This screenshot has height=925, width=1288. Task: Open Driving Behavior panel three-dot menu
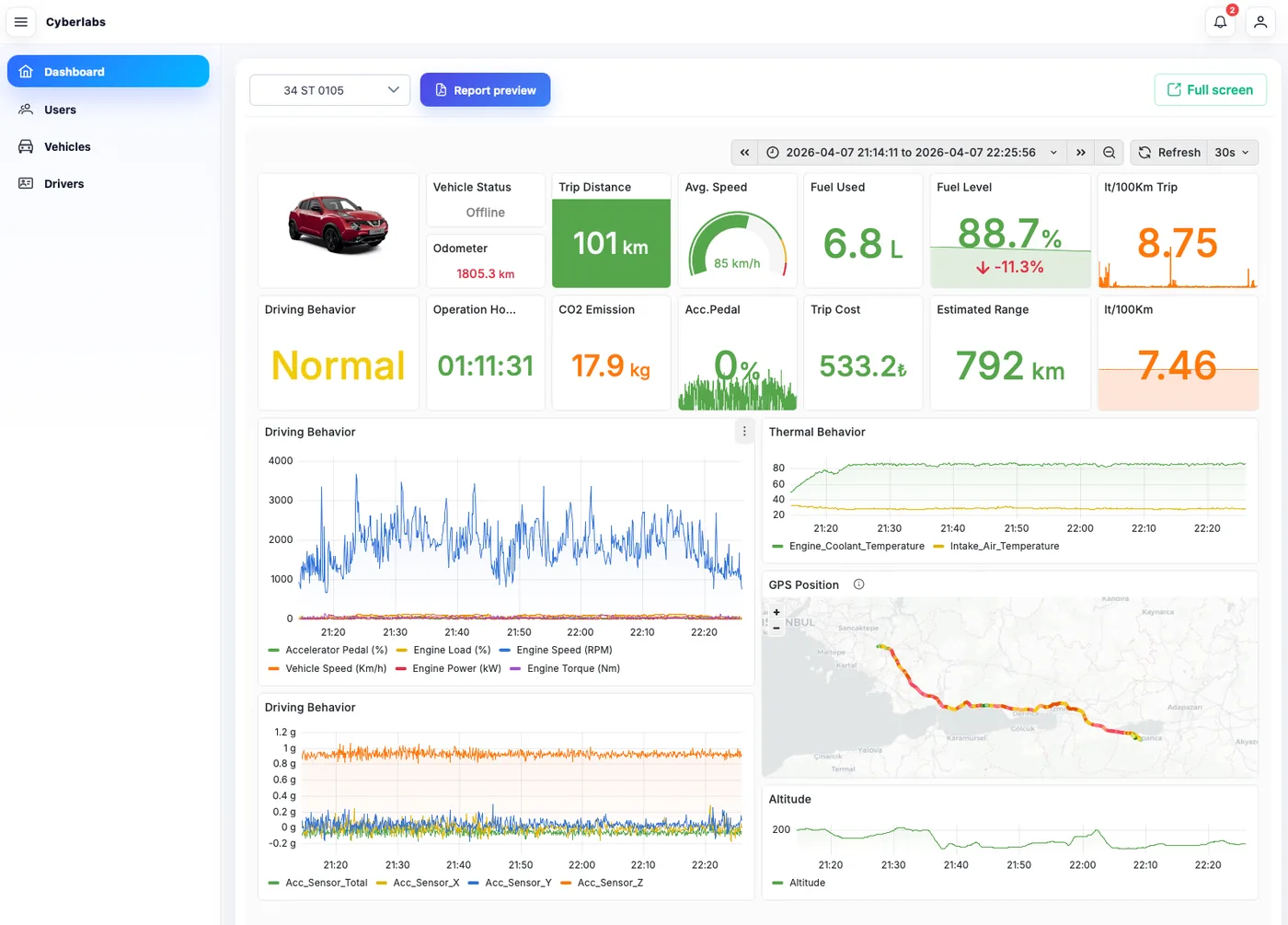[744, 431]
